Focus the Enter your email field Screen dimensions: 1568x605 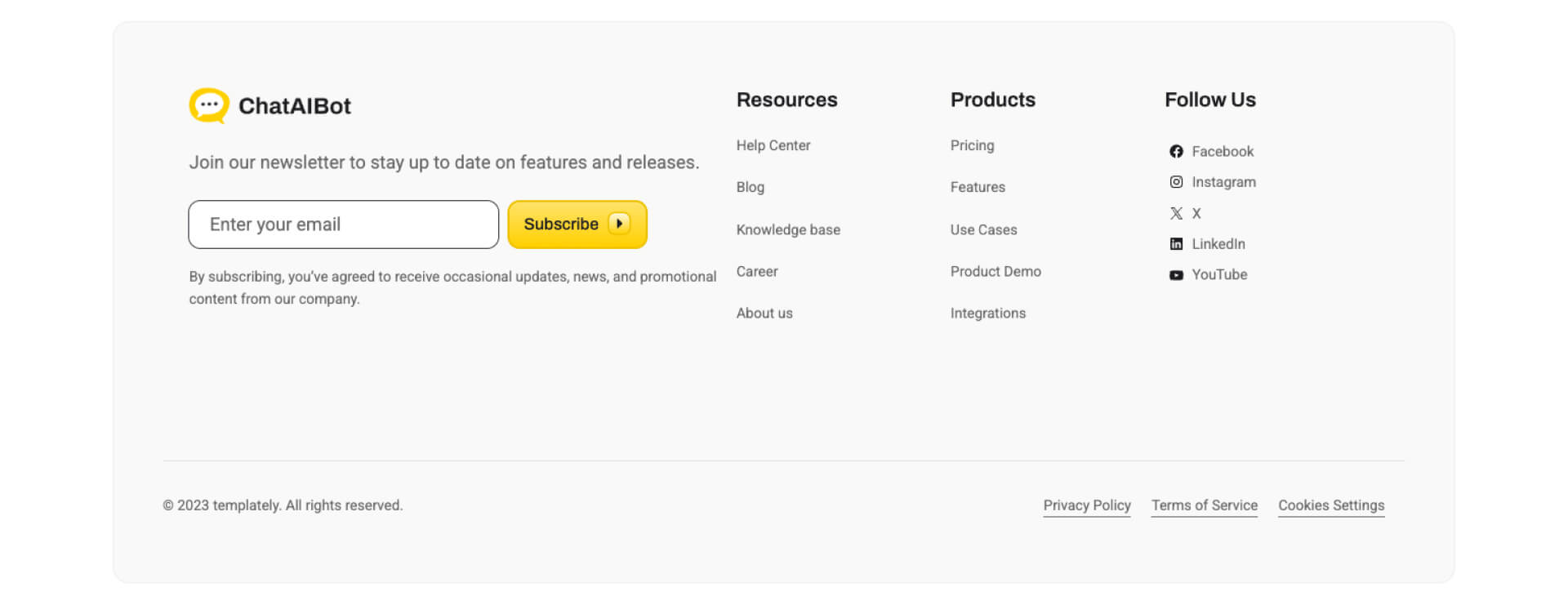pos(344,225)
